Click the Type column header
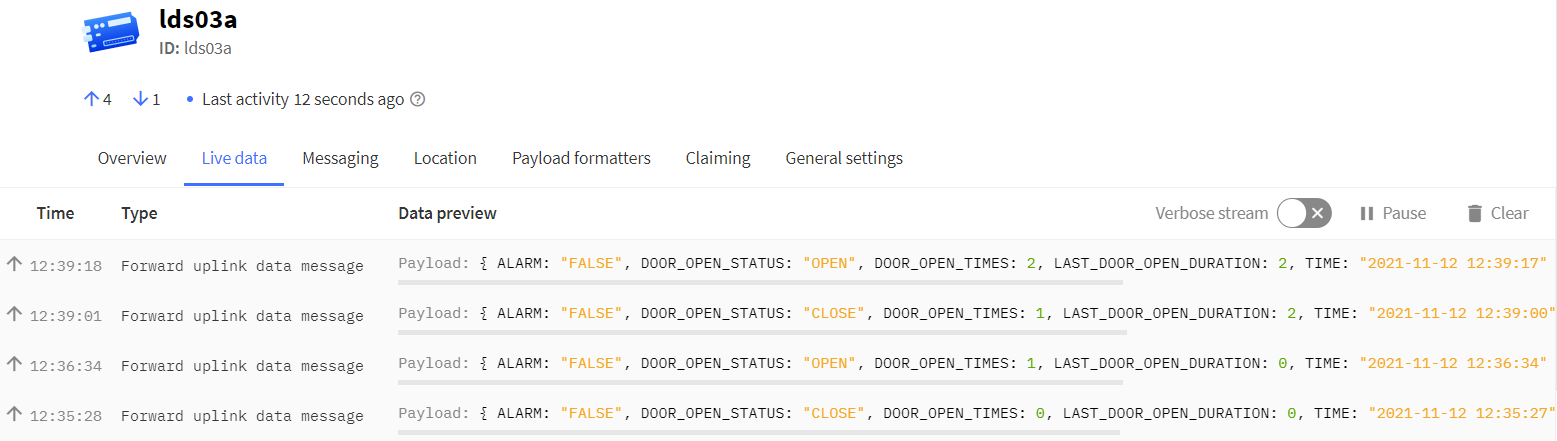This screenshot has width=1557, height=441. point(139,213)
